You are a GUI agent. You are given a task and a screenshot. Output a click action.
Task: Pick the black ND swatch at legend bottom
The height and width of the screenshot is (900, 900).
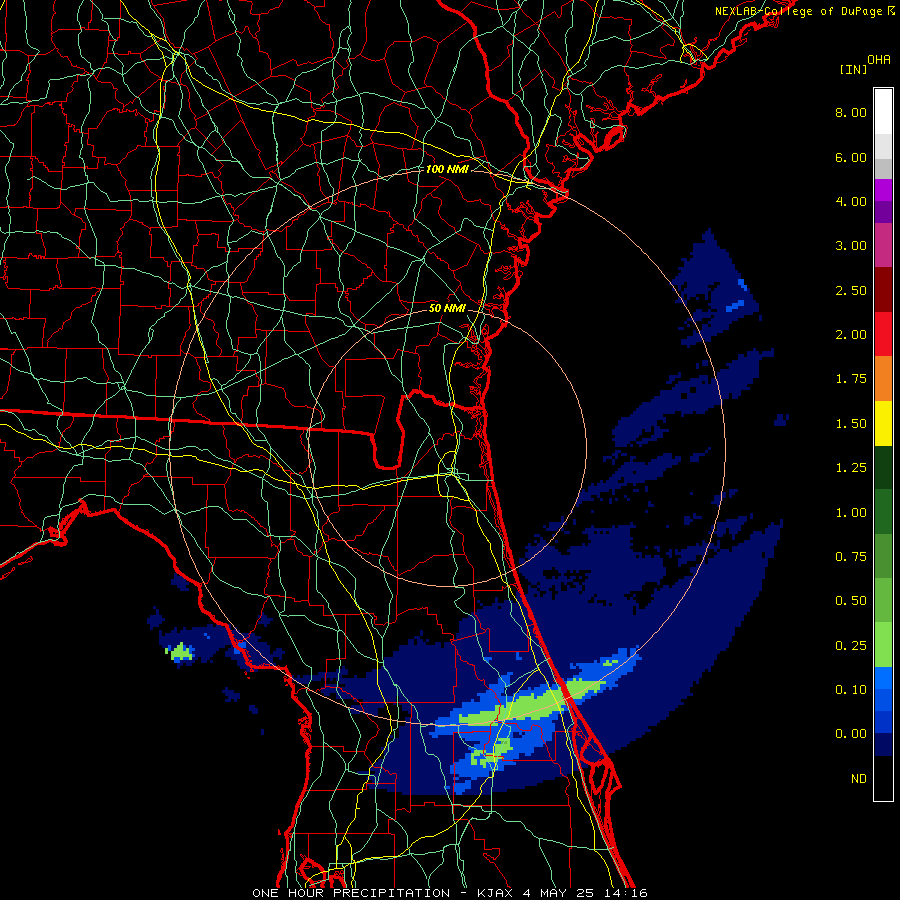[883, 778]
